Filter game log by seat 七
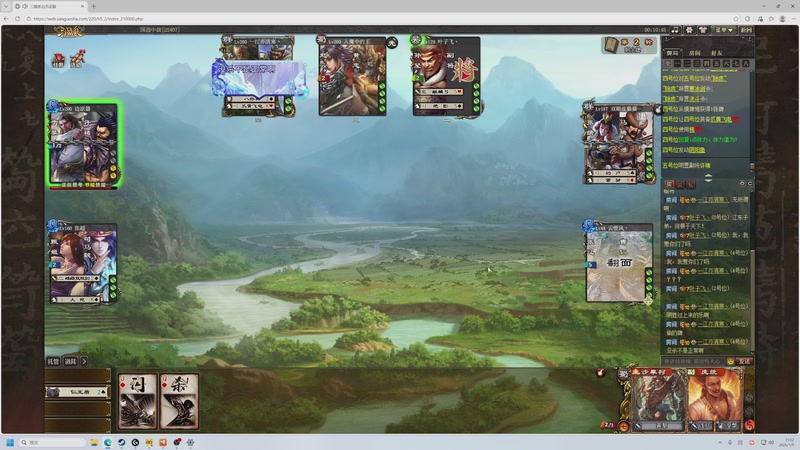 pyautogui.click(x=736, y=63)
